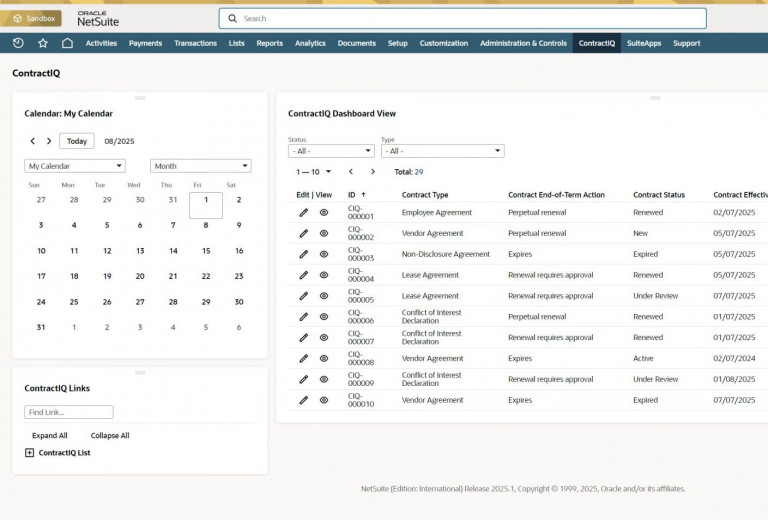Open the Transactions menu
768x520 pixels.
195,43
